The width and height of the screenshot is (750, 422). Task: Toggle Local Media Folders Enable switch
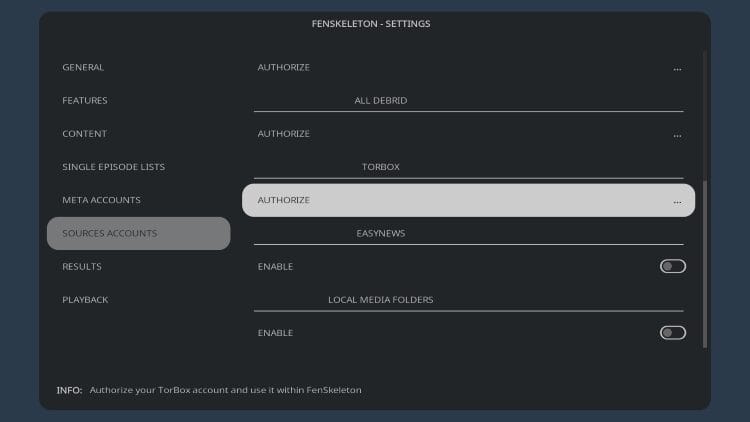(x=673, y=333)
